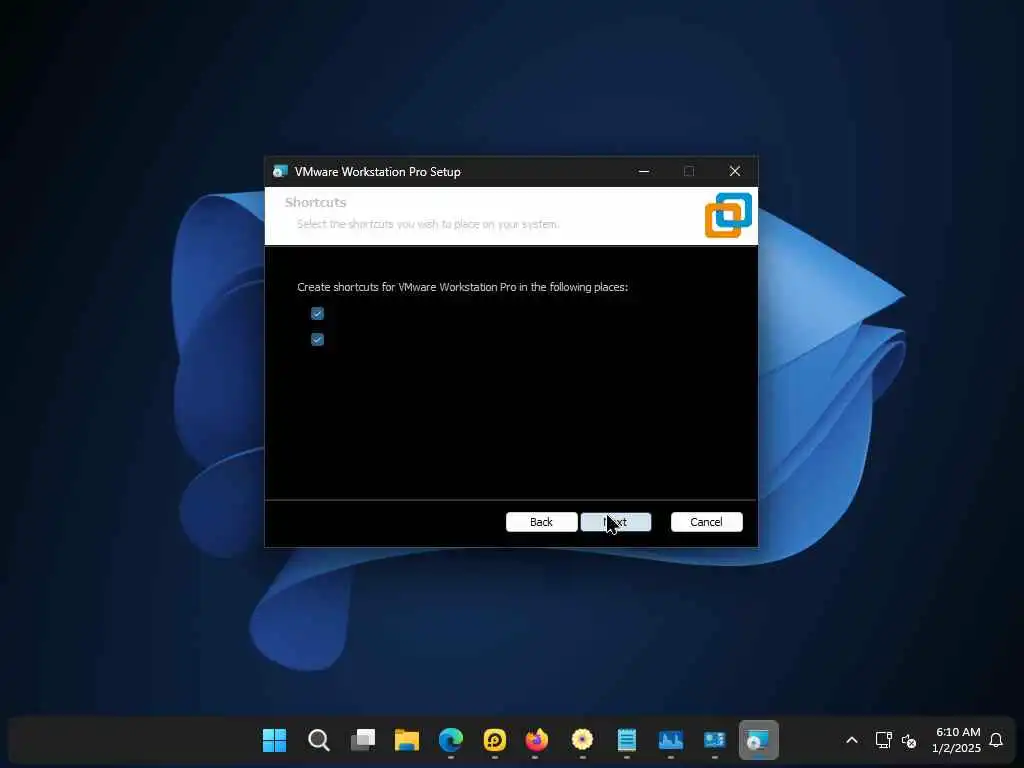
Task: Switch to Firefox in the taskbar
Action: point(537,740)
